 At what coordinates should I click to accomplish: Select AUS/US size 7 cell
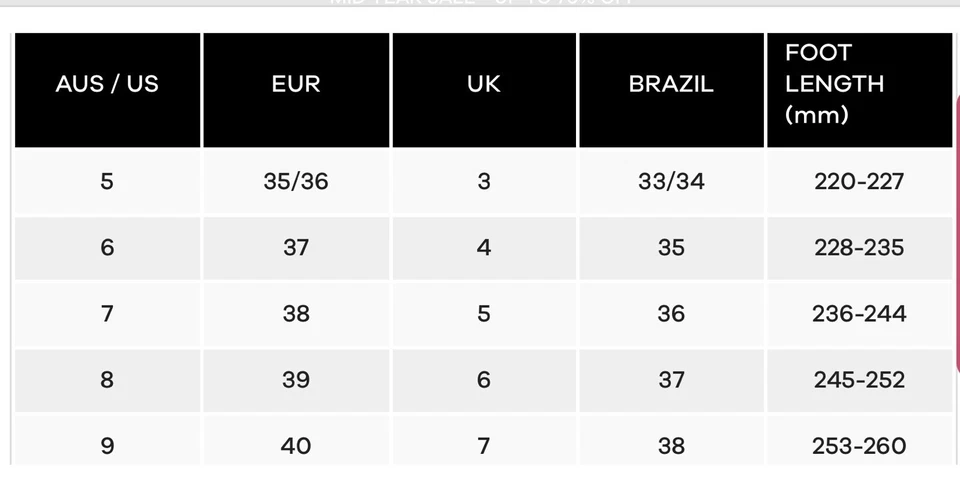[x=107, y=313]
